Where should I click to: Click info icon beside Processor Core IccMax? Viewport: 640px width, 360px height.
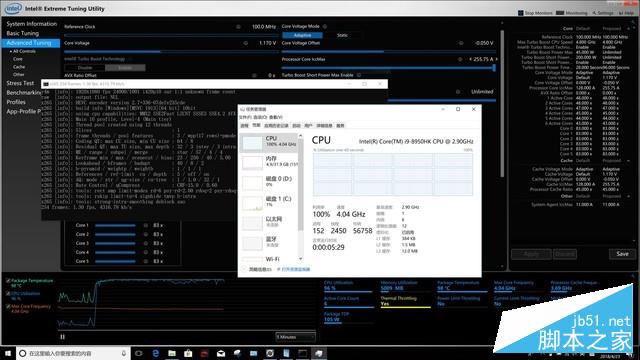pos(460,59)
